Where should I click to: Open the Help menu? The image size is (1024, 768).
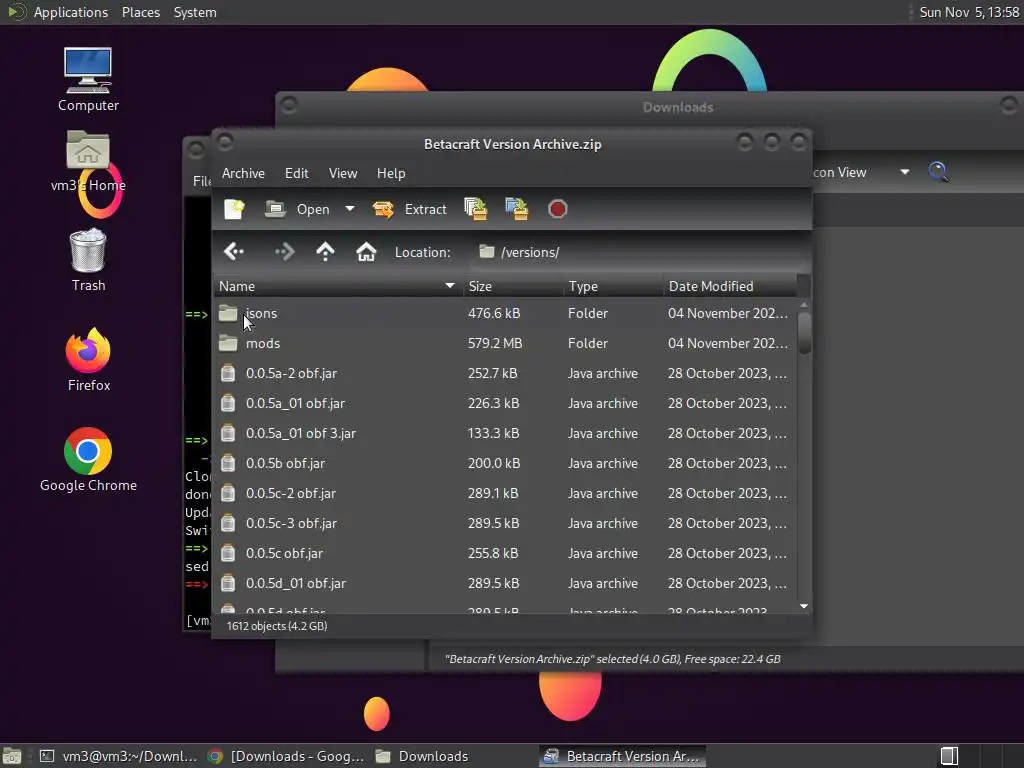[391, 173]
